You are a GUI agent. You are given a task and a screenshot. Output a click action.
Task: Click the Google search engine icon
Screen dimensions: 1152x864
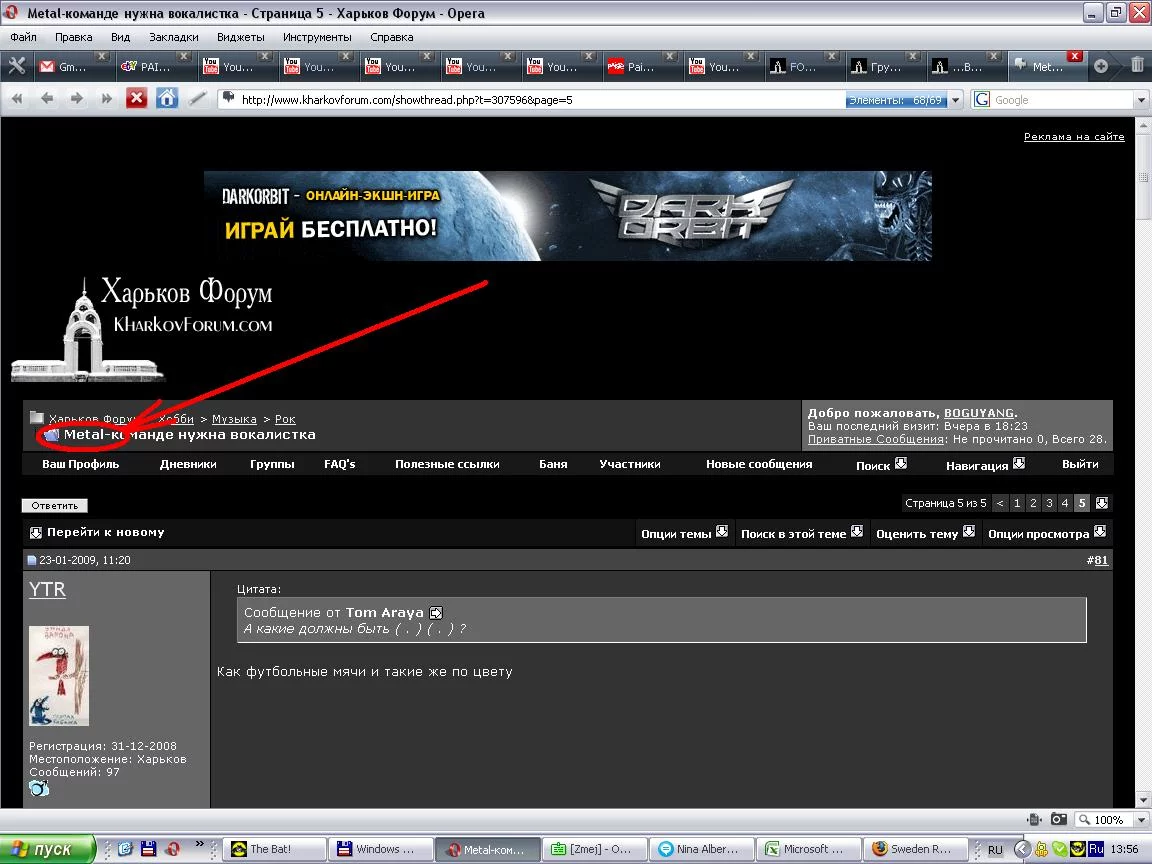(982, 99)
